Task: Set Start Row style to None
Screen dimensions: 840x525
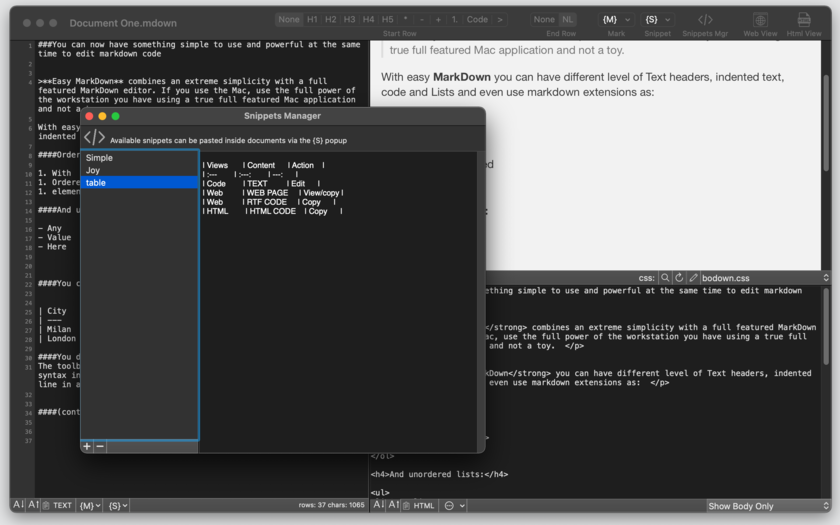Action: (x=289, y=19)
